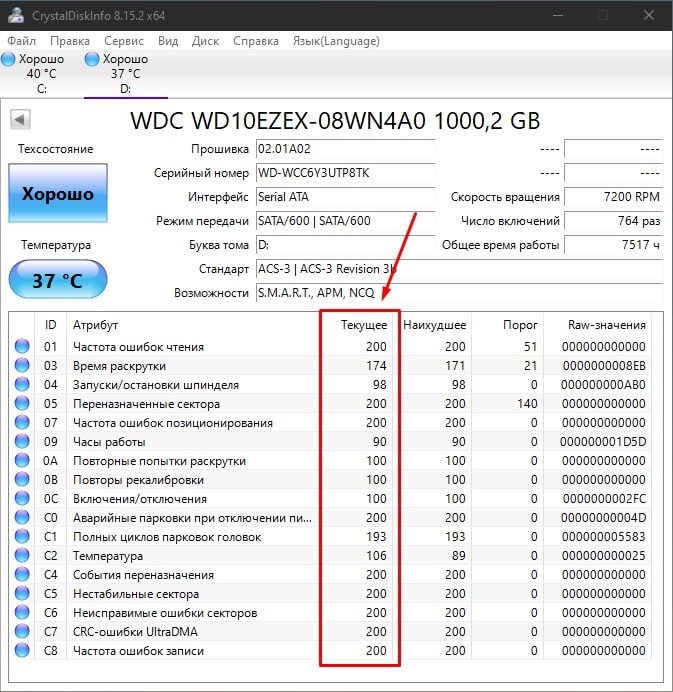This screenshot has width=673, height=692.
Task: Click blue status orb of attribute C5
Action: [22, 593]
